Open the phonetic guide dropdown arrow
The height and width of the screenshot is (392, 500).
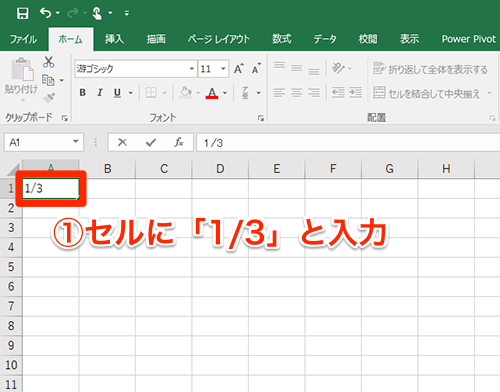[x=259, y=93]
